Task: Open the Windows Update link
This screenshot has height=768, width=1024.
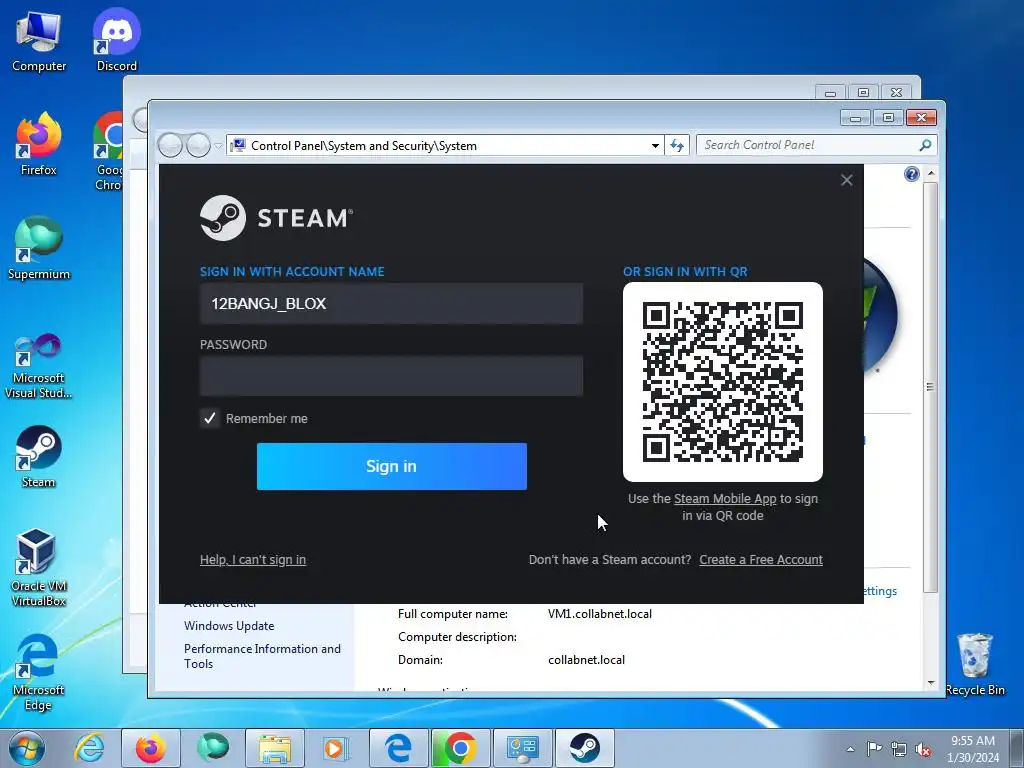Action: click(x=229, y=626)
